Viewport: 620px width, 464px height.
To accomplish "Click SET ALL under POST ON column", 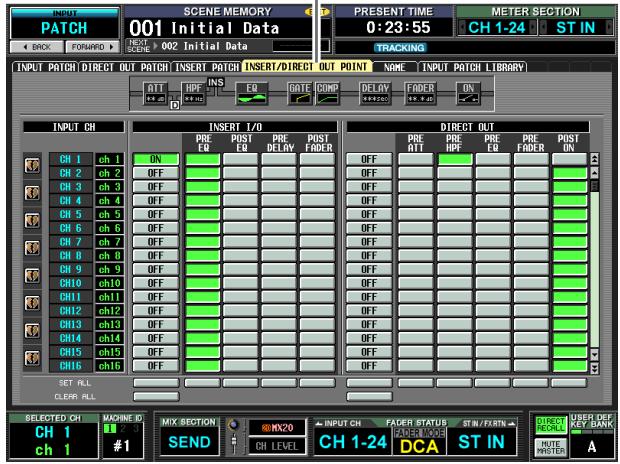I will point(569,383).
